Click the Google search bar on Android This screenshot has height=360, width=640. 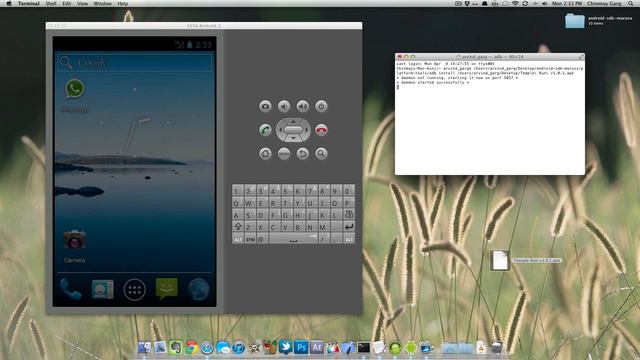click(x=135, y=62)
